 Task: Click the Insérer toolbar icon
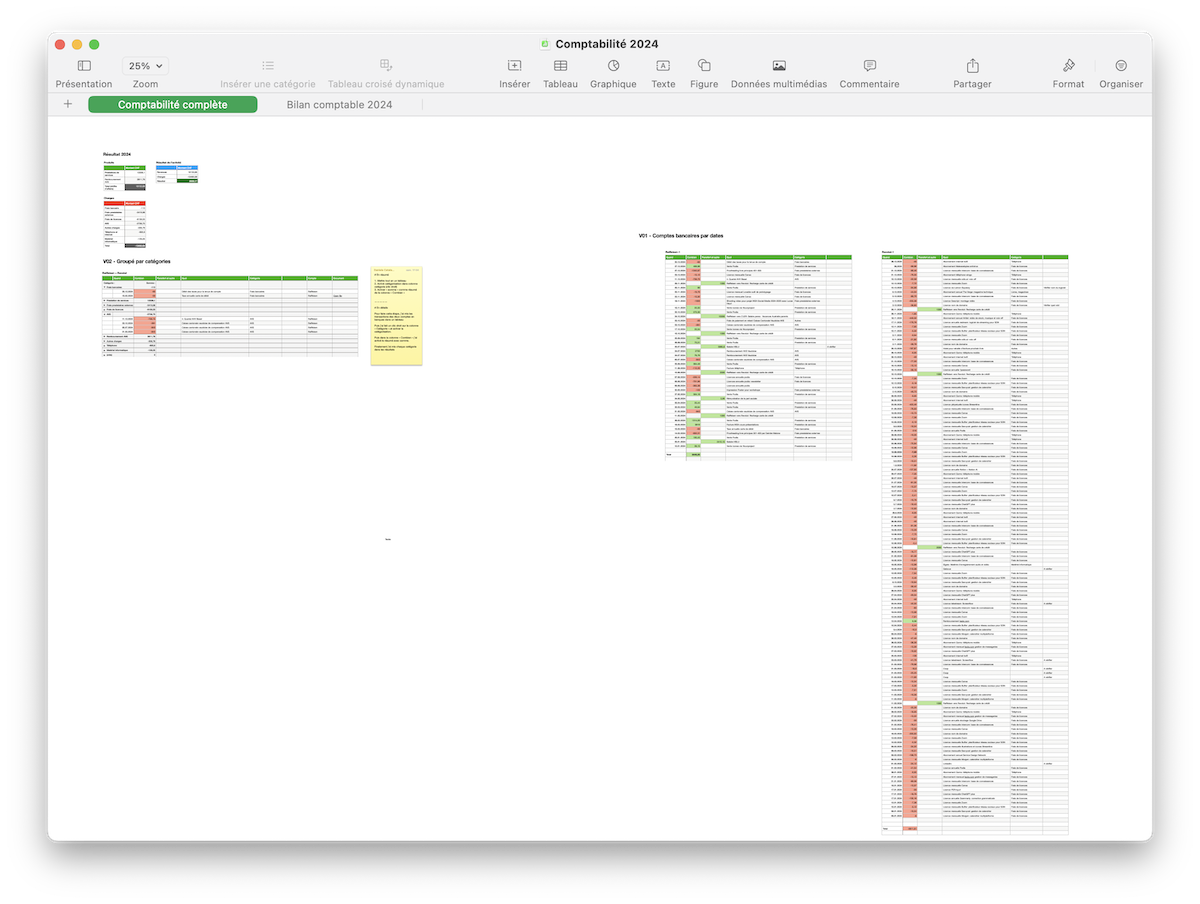(514, 66)
